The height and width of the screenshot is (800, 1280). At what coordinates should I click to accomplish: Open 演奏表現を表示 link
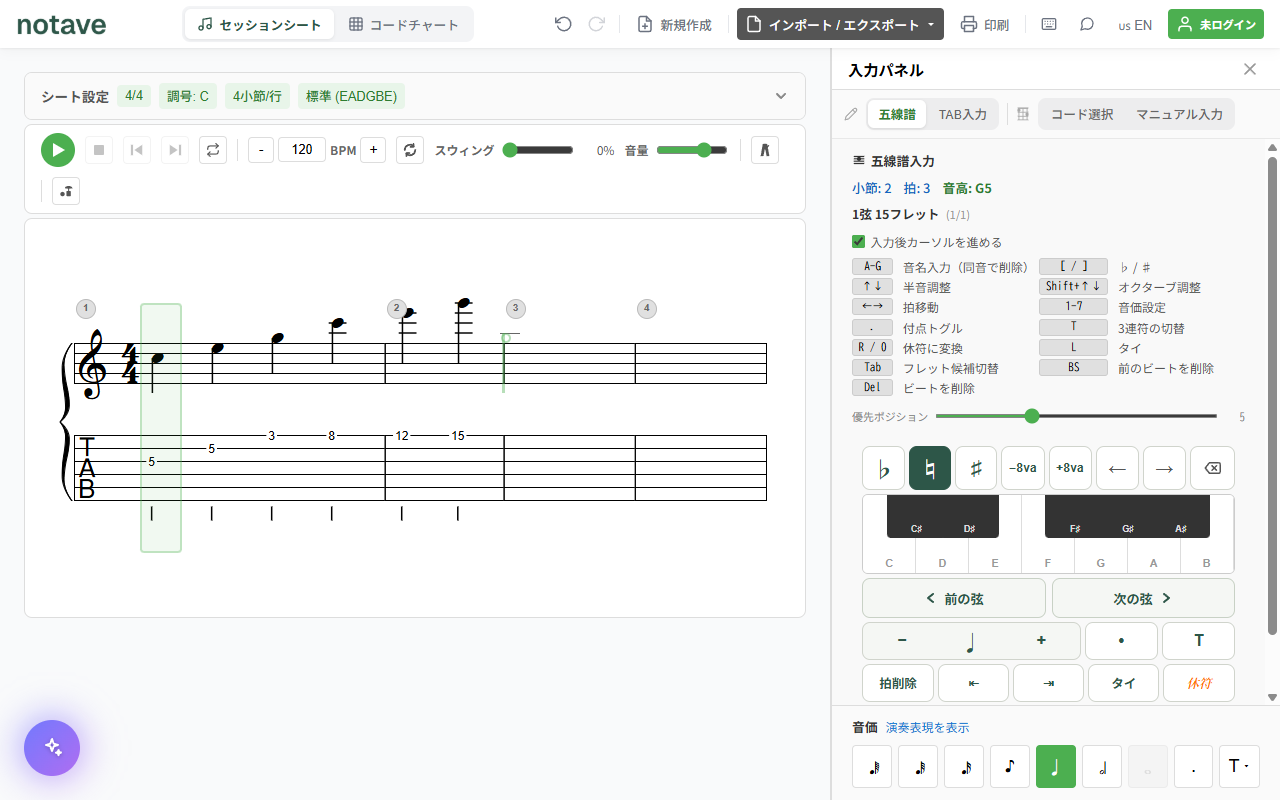pos(927,728)
